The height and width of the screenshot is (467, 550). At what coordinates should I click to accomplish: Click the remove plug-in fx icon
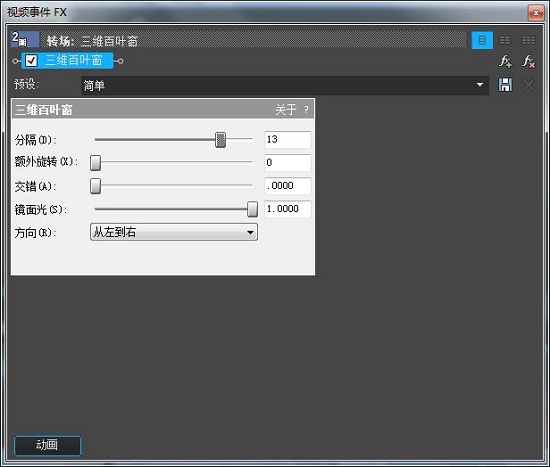529,62
